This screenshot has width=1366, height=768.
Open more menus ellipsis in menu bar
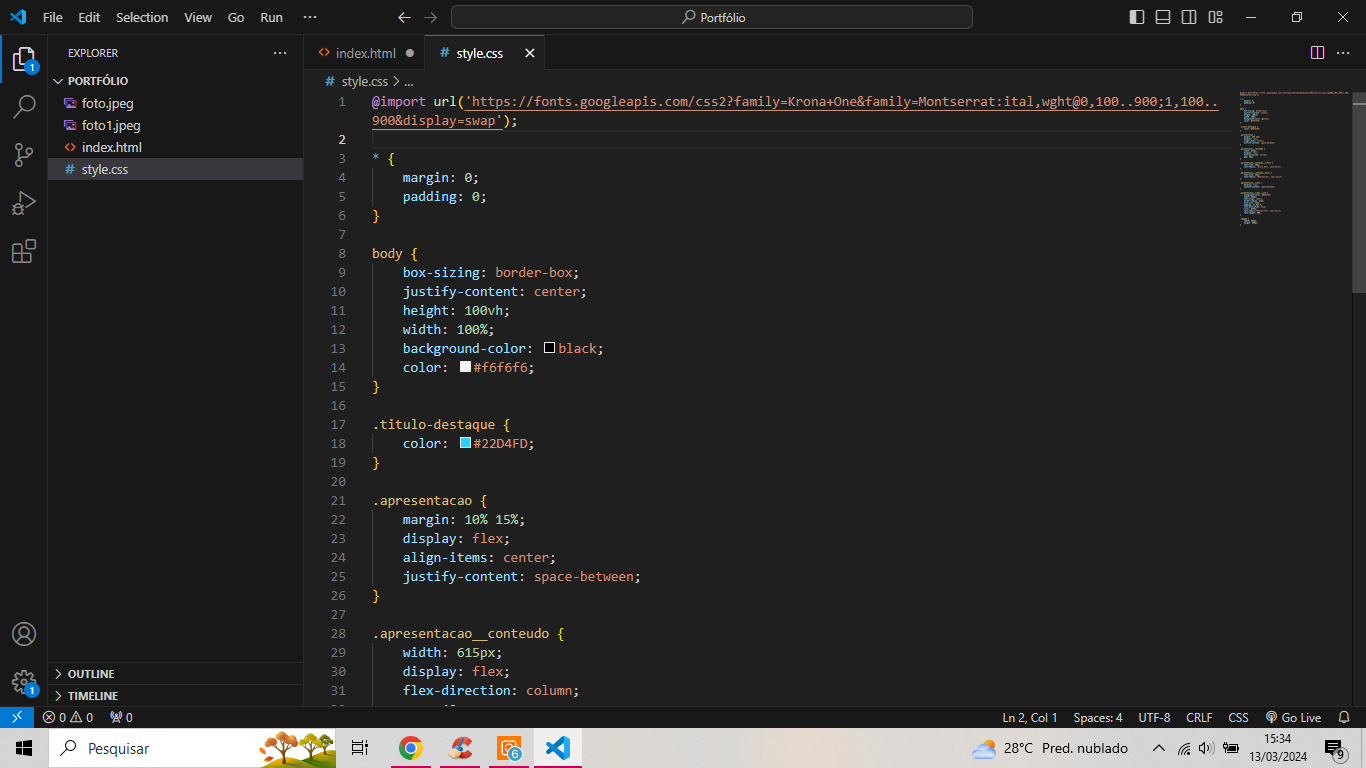(310, 17)
